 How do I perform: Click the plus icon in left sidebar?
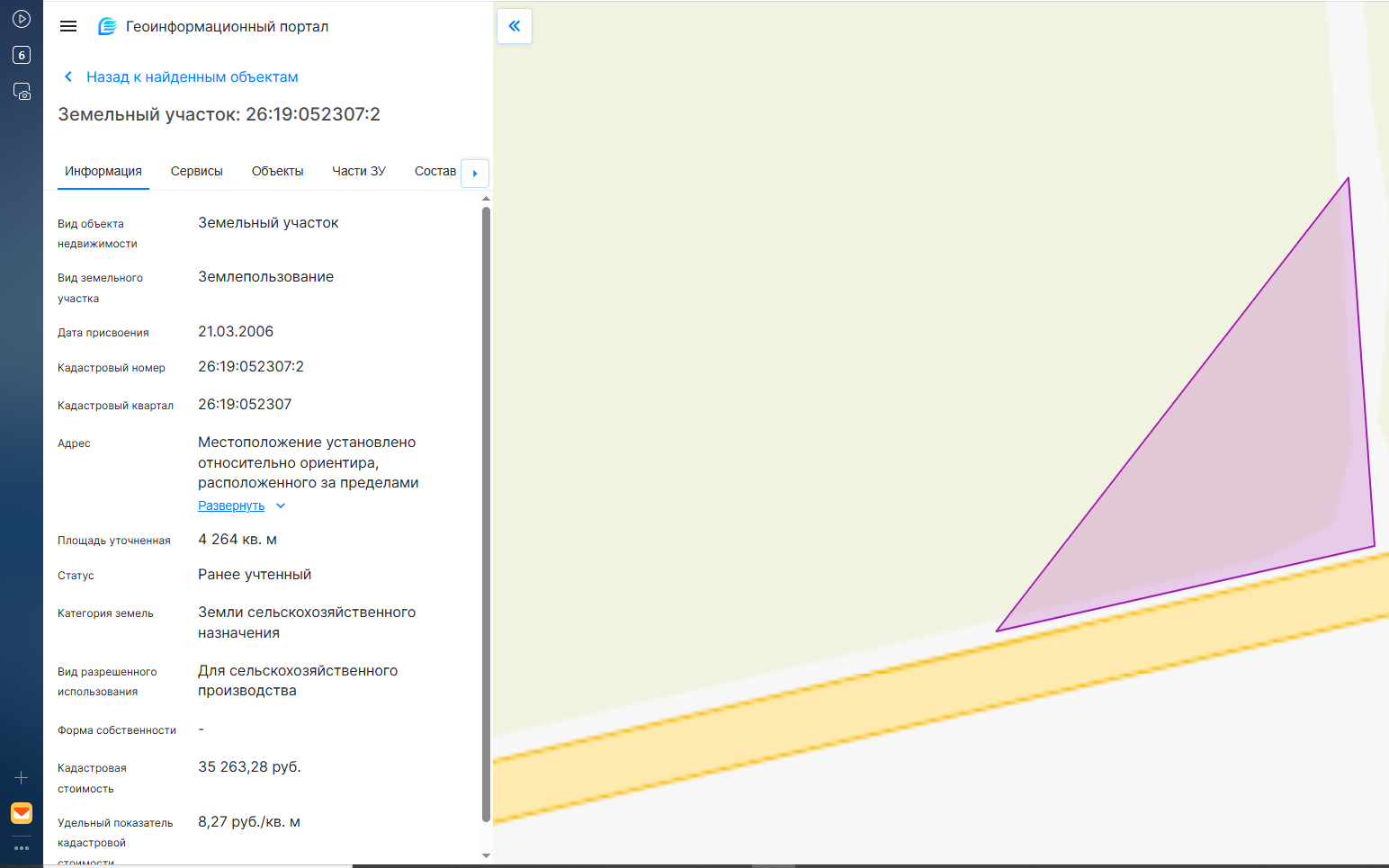click(x=22, y=777)
